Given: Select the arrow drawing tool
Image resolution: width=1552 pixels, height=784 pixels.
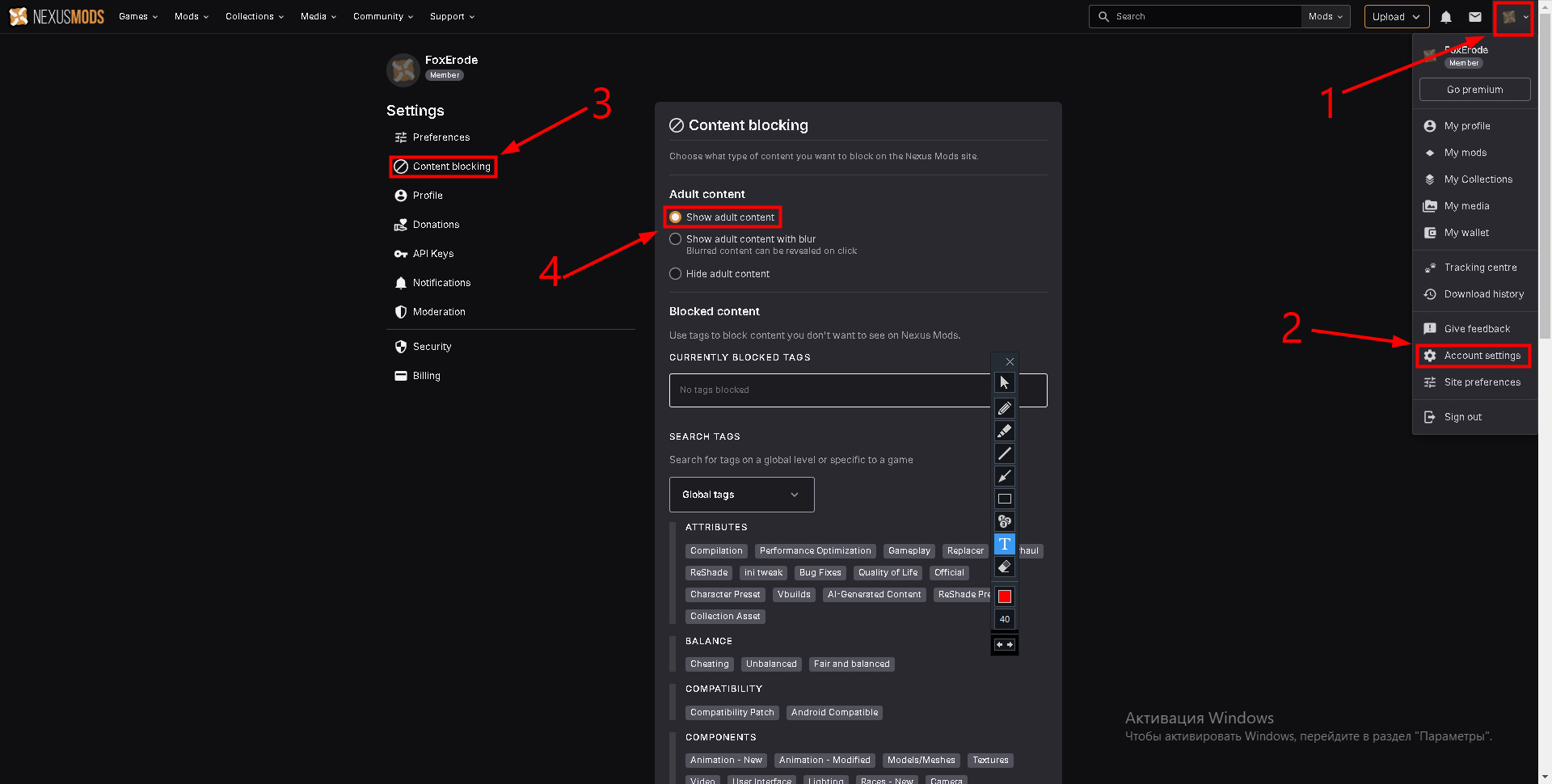Looking at the screenshot, I should pyautogui.click(x=1004, y=476).
